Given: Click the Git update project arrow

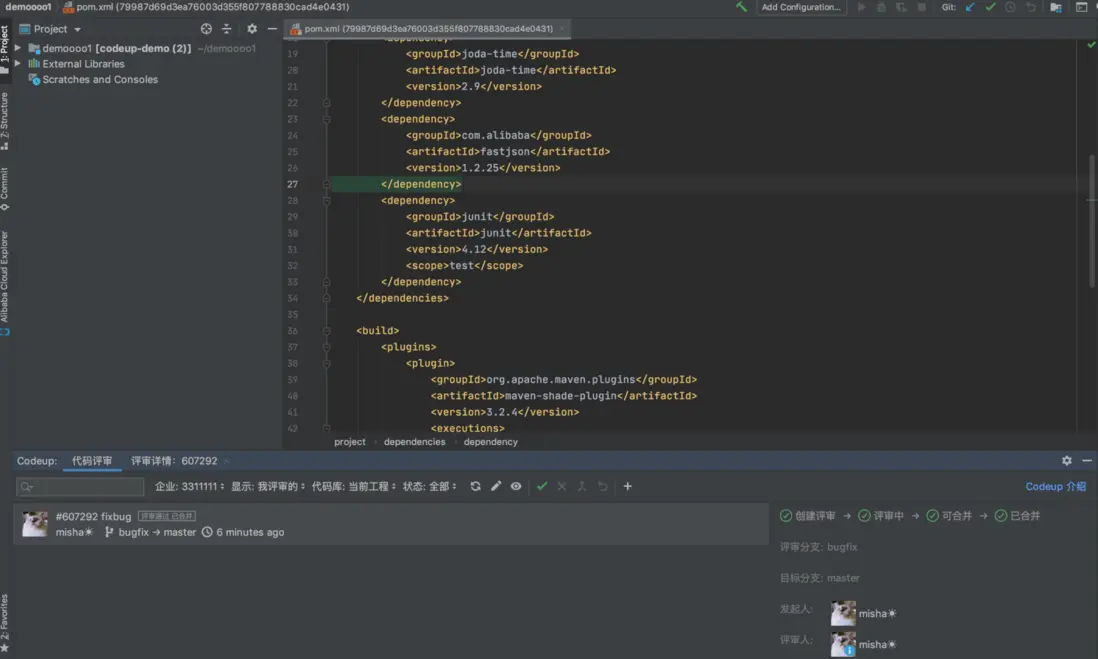Looking at the screenshot, I should click(x=969, y=7).
